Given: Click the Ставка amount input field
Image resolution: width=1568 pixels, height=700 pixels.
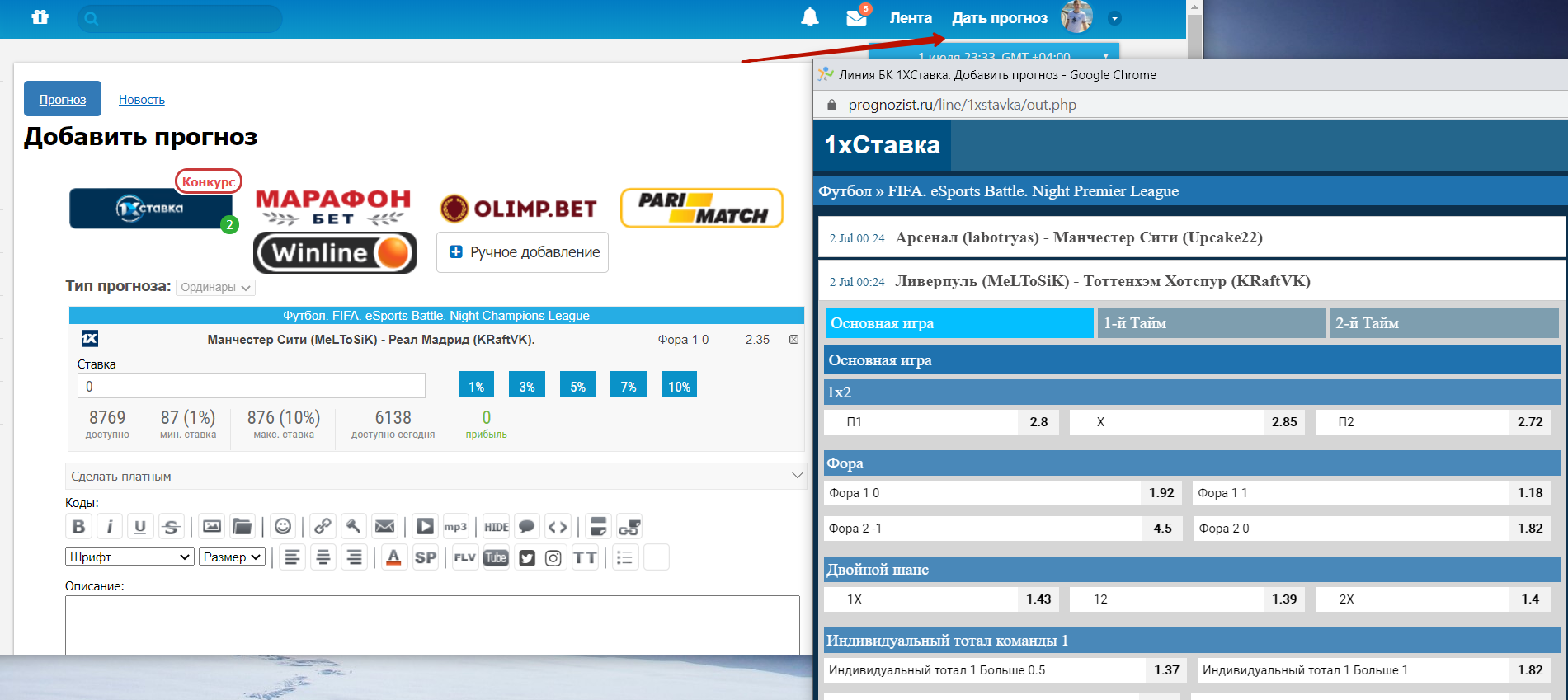Looking at the screenshot, I should (x=252, y=386).
